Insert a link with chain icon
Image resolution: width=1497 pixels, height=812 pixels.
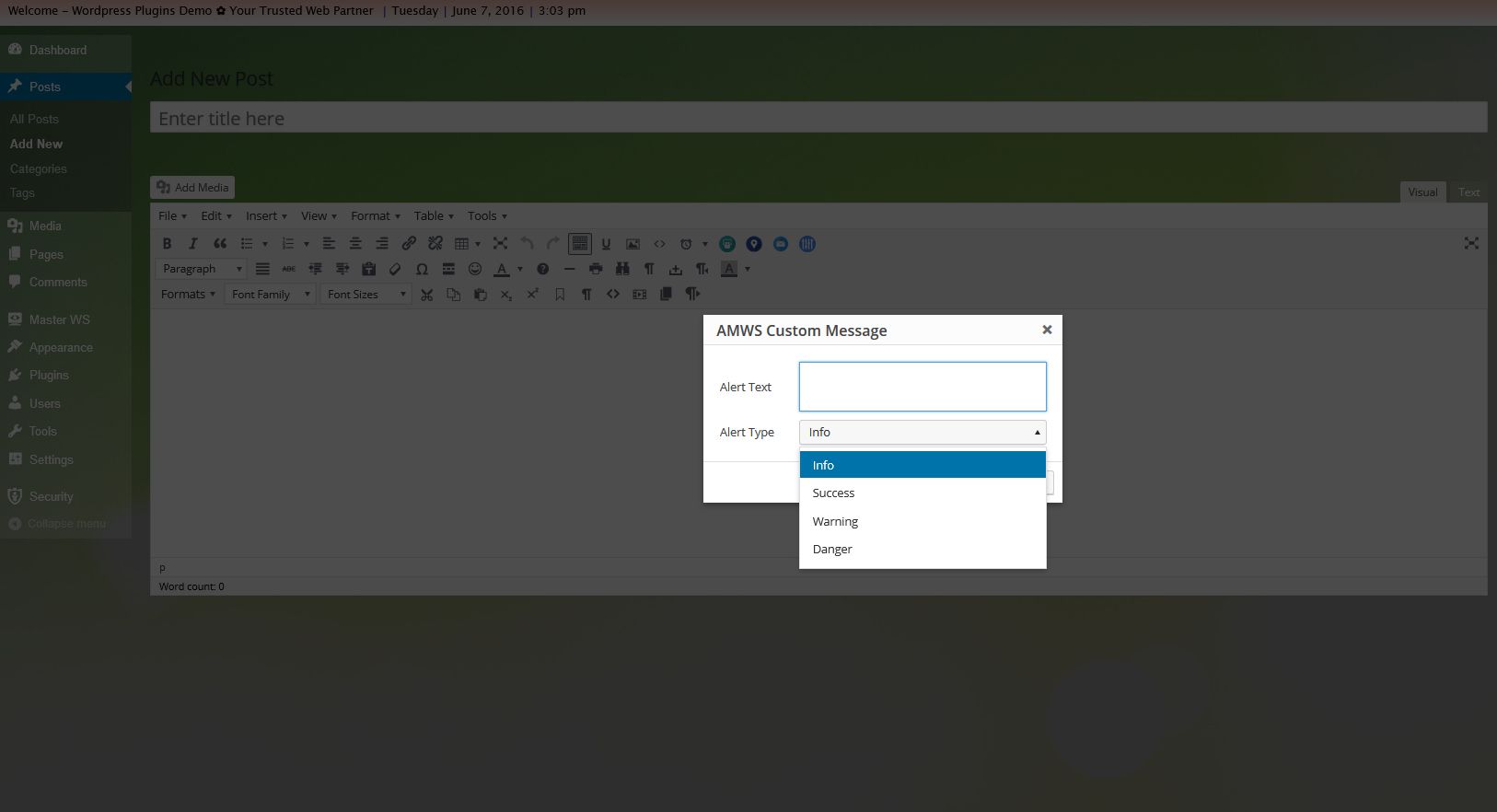pos(409,244)
